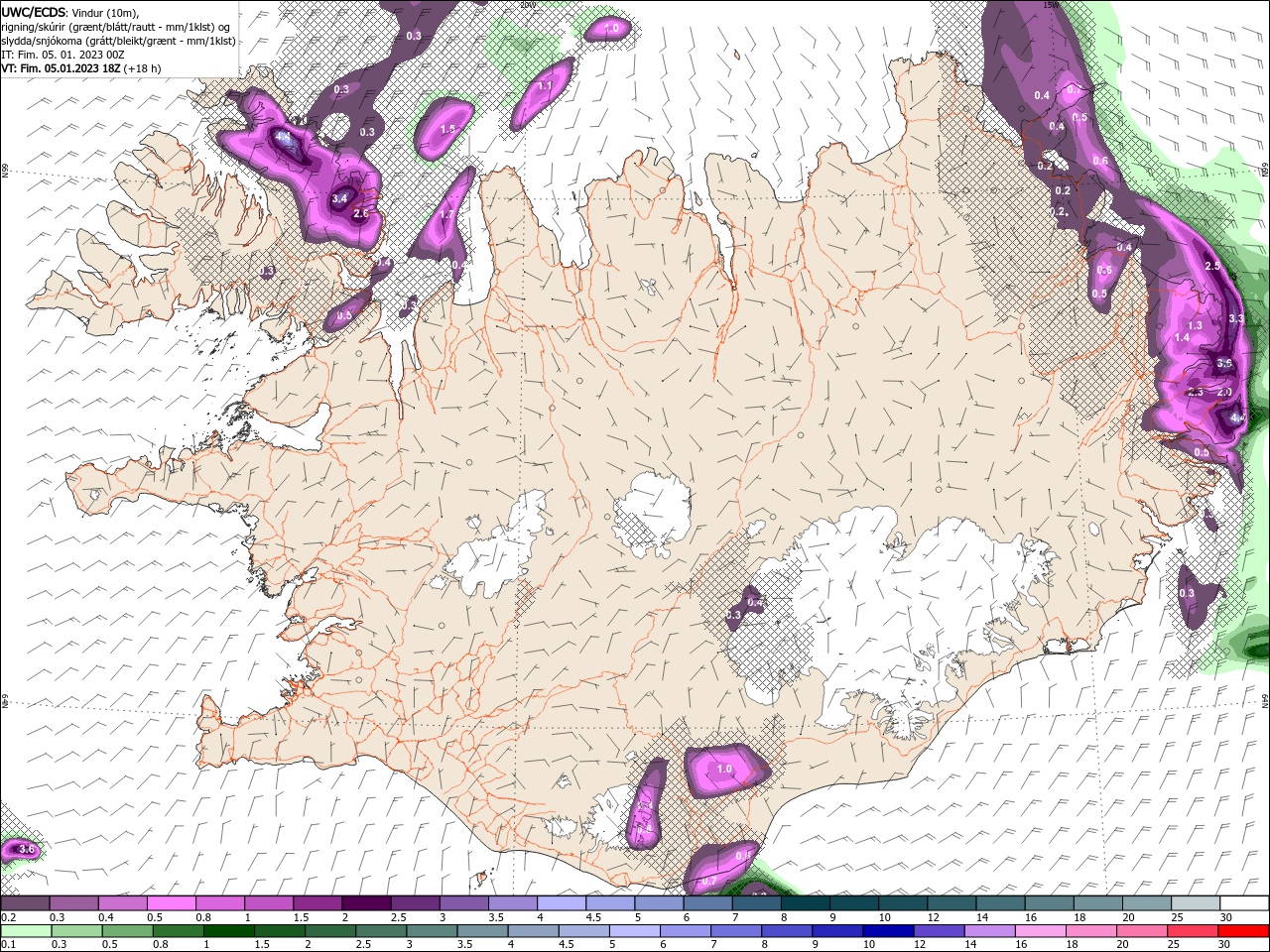Viewport: 1270px width, 952px height.
Task: Select the 1.3 value on the map
Action: 1195,325
